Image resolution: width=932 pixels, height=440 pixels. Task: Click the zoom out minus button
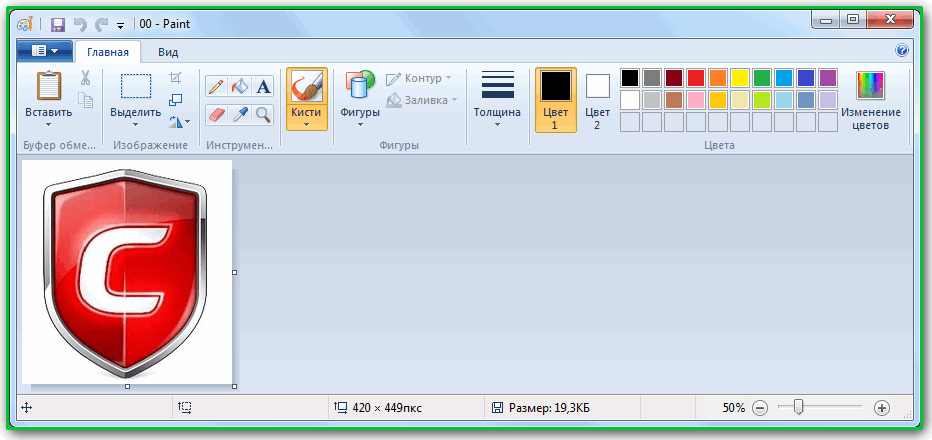point(760,408)
